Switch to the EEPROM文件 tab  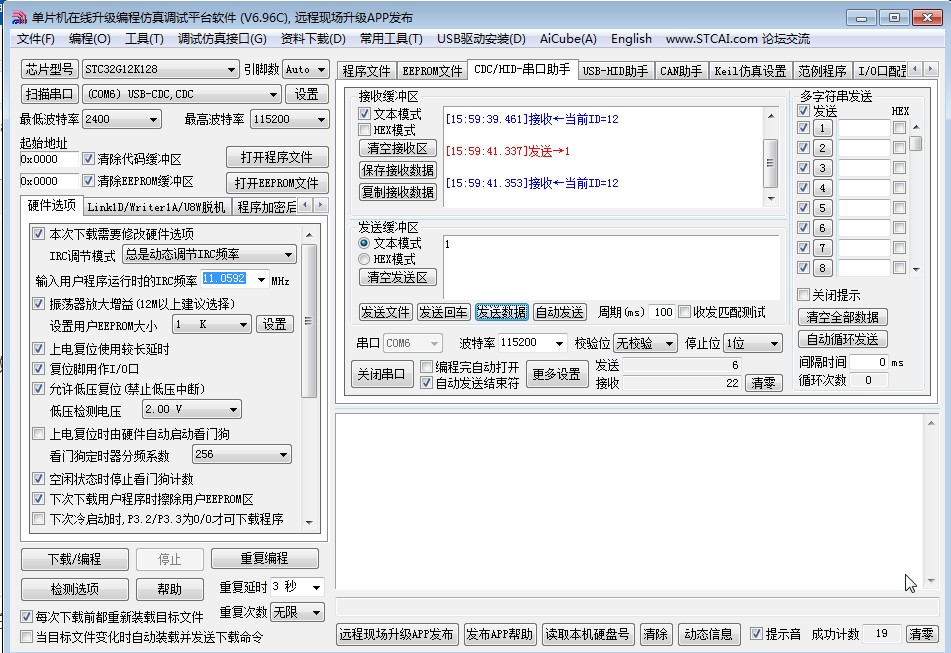[432, 71]
